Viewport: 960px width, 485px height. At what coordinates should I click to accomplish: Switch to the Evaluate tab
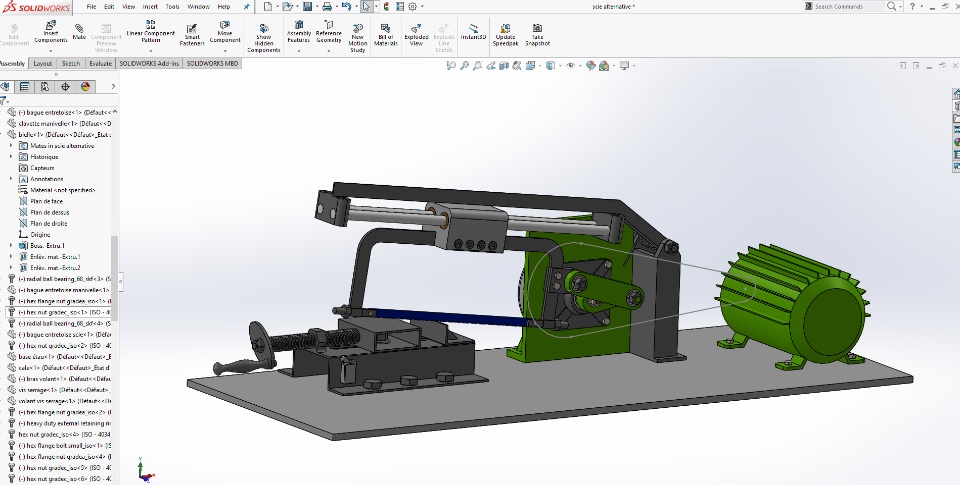click(x=100, y=63)
